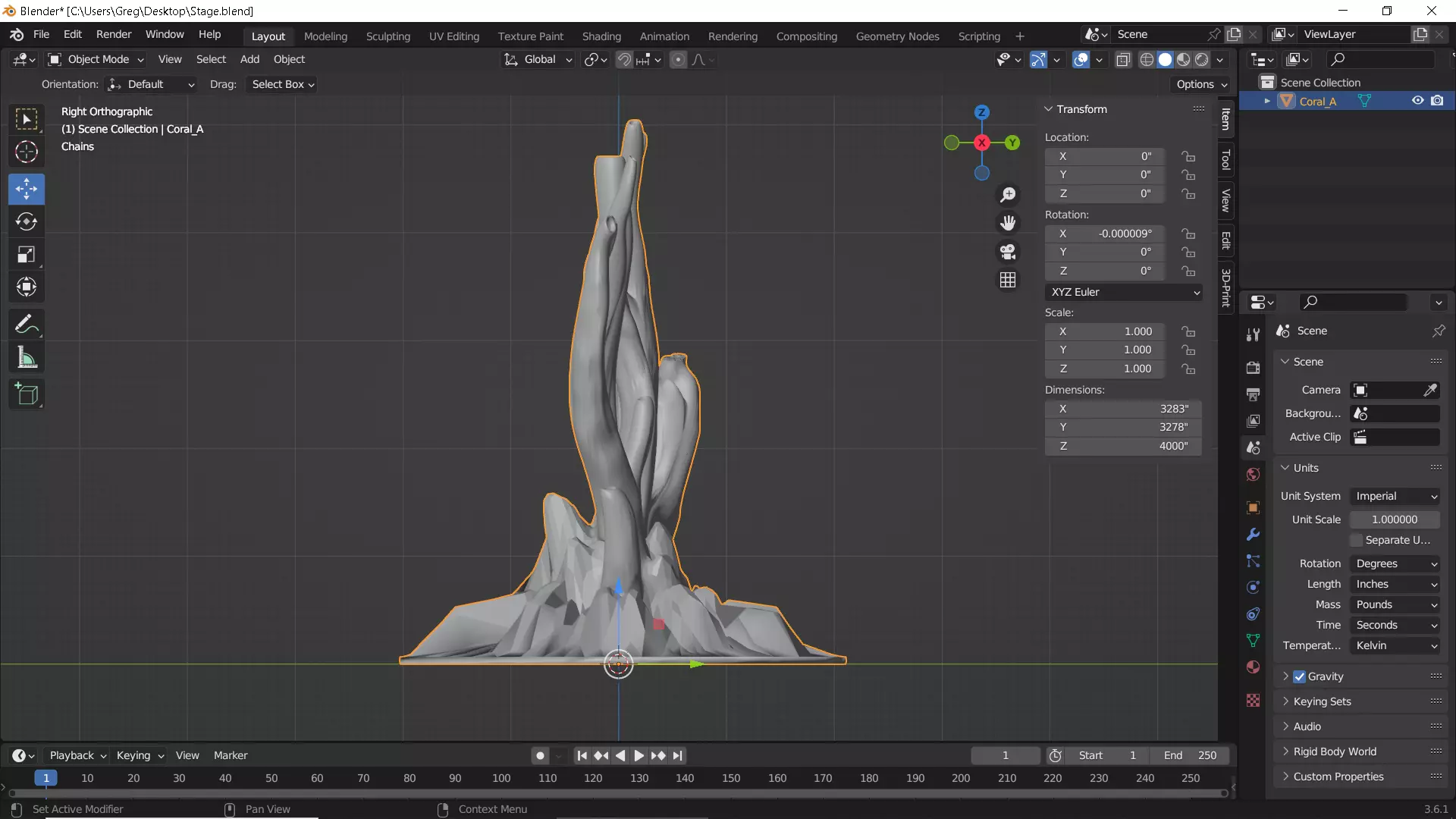Viewport: 1456px width, 819px height.
Task: Open the timeline Playback popover
Action: click(x=77, y=755)
